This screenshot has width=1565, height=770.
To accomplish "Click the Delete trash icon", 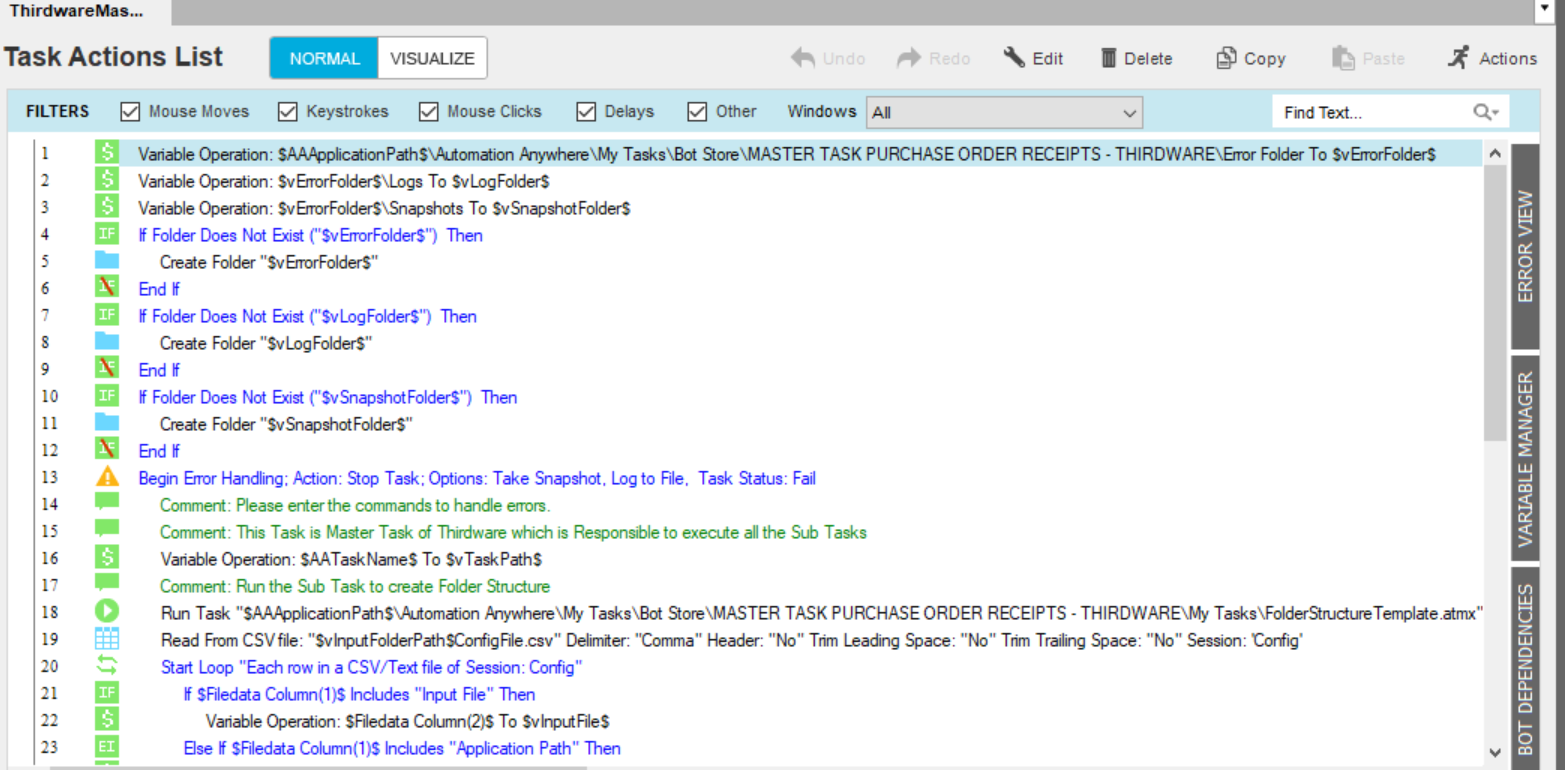I will click(1108, 58).
